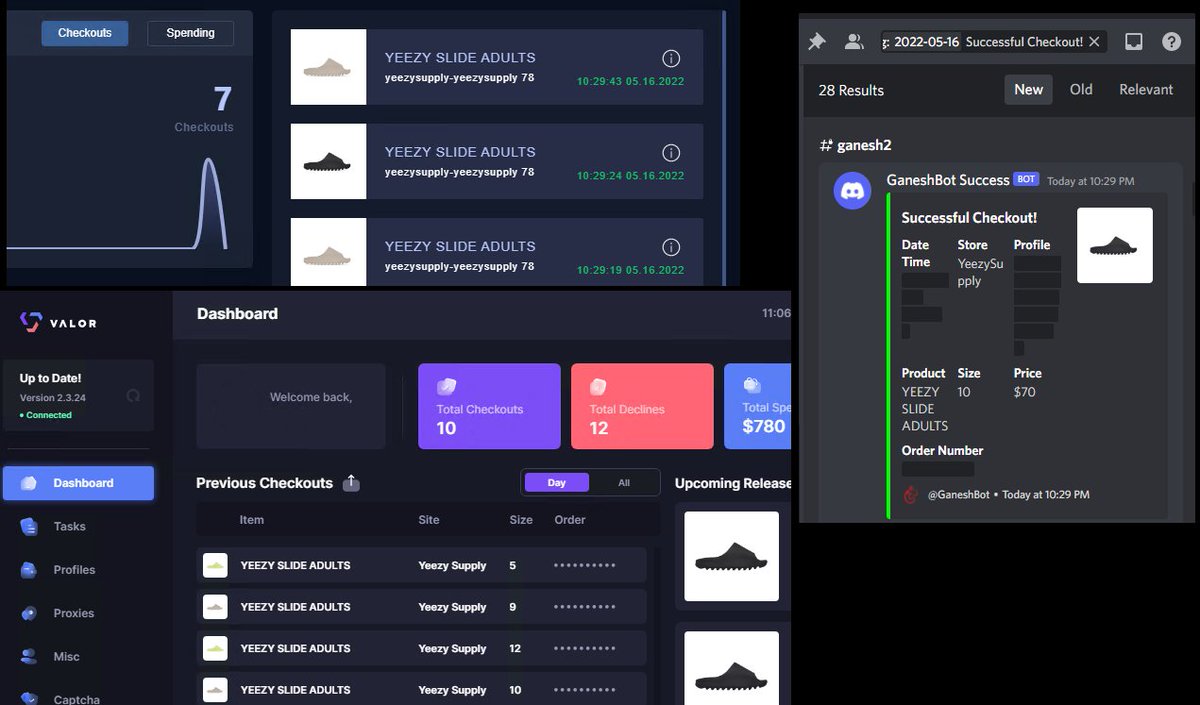Screen dimensions: 1200x705
Task: Open the Dashboard item in Valor sidebar
Action: [78, 483]
